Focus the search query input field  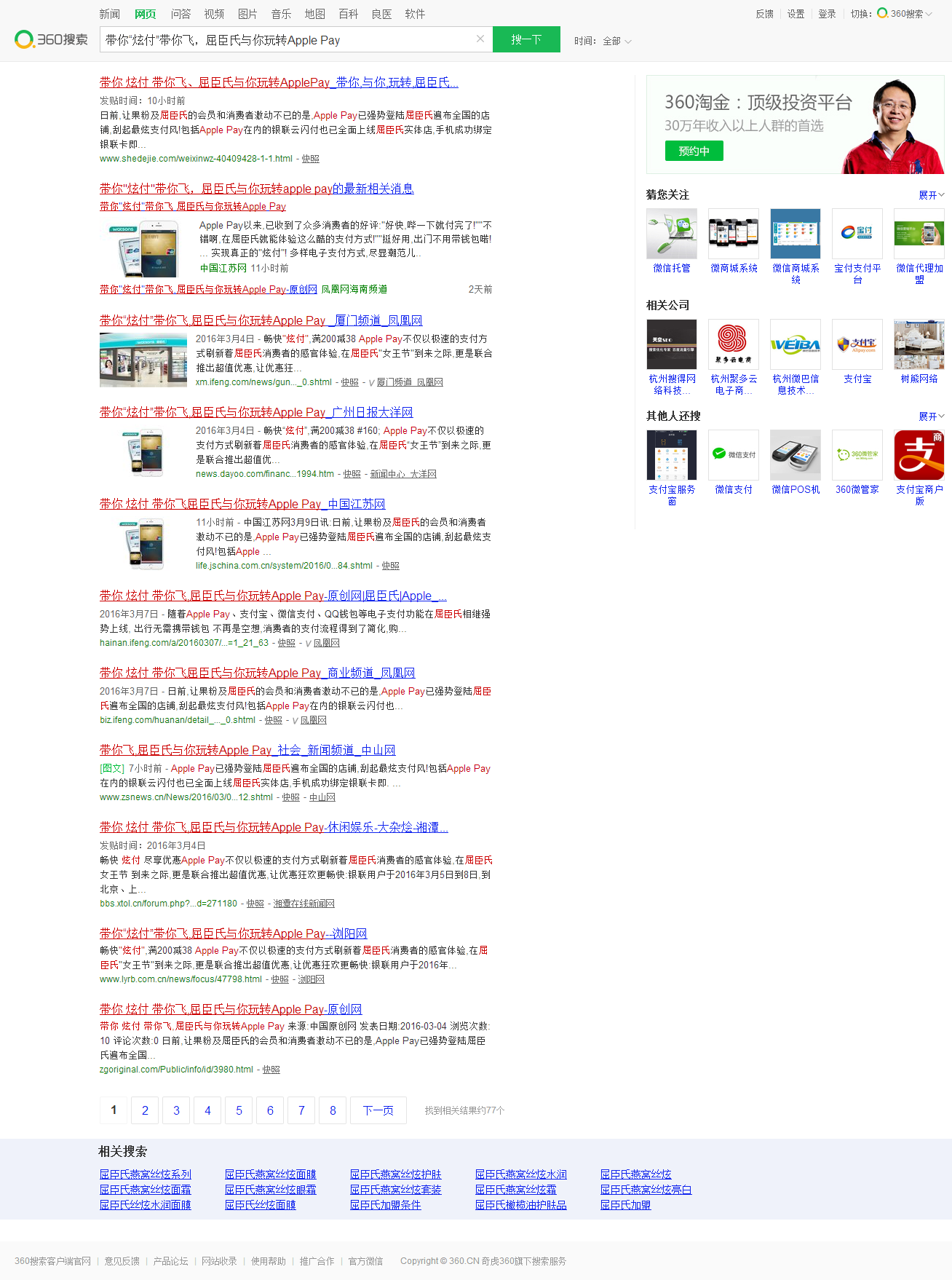[x=287, y=39]
